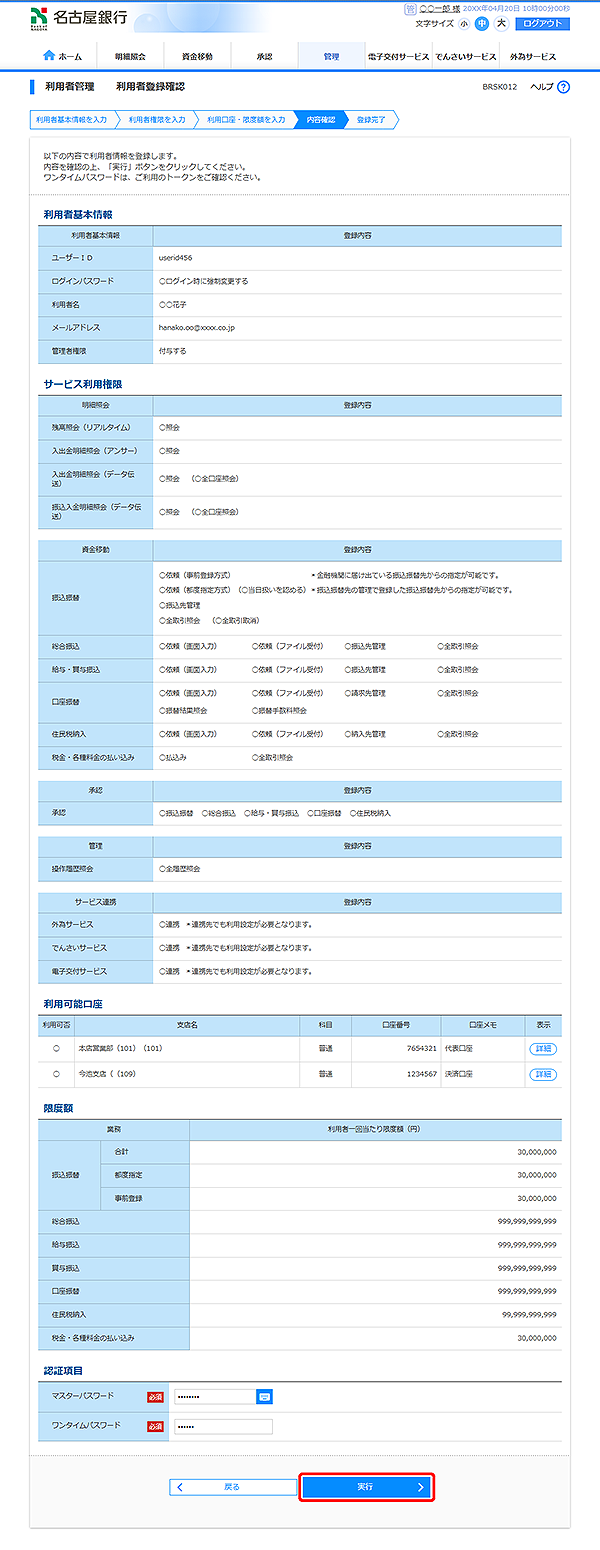Screen dimensions: 600x1550
Task: Open the 明細照会 menu tab
Action: click(130, 57)
